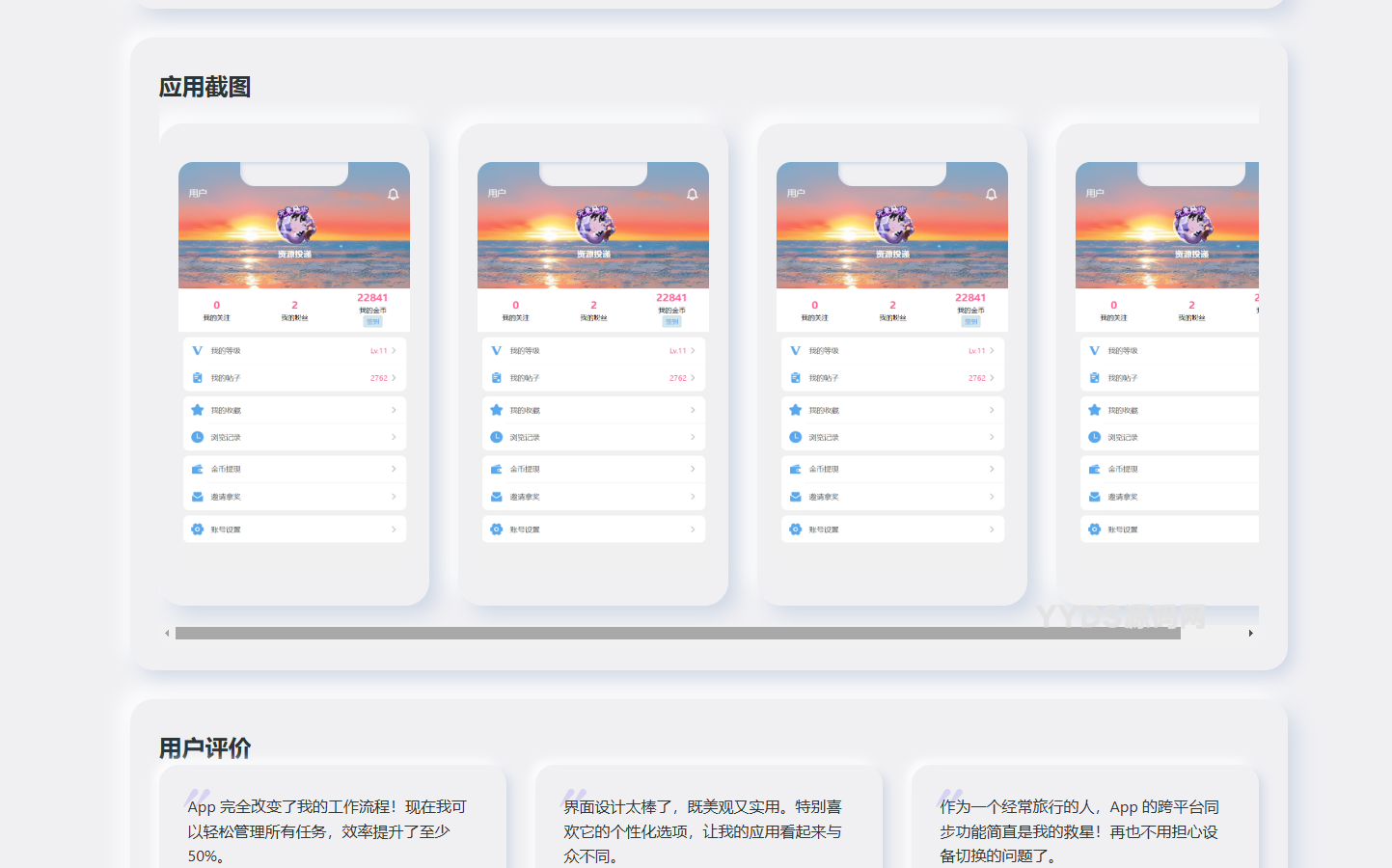Click the pink 22841 coin count link

click(373, 299)
